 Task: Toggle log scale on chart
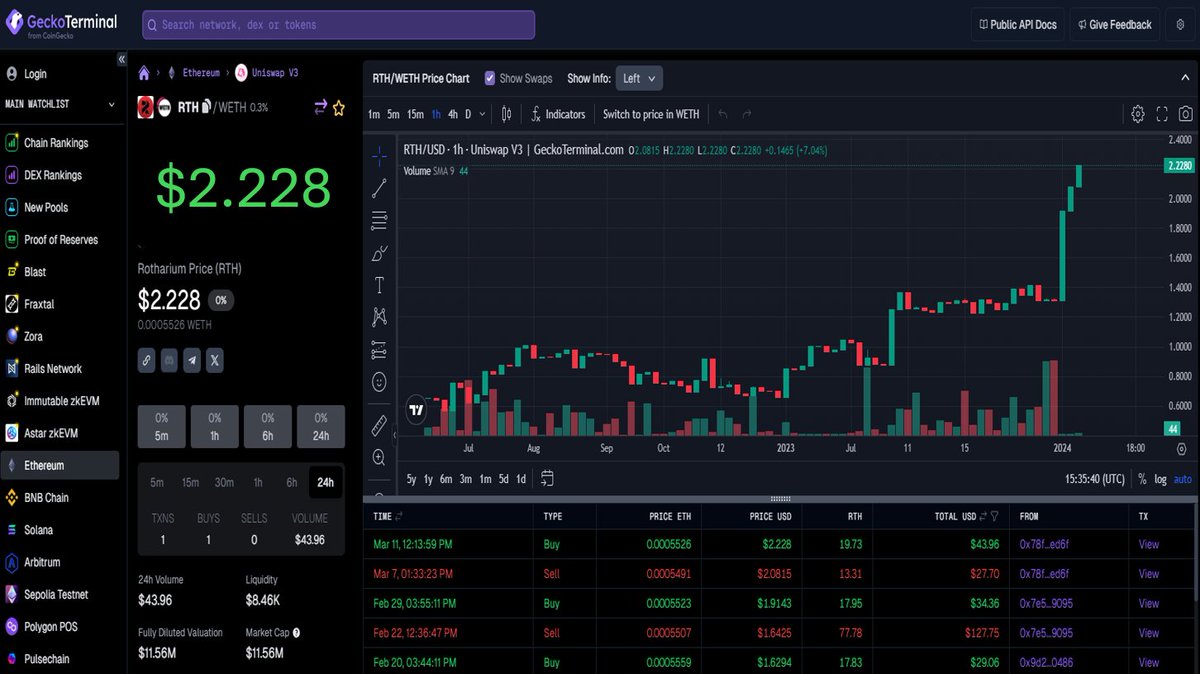pos(1160,479)
